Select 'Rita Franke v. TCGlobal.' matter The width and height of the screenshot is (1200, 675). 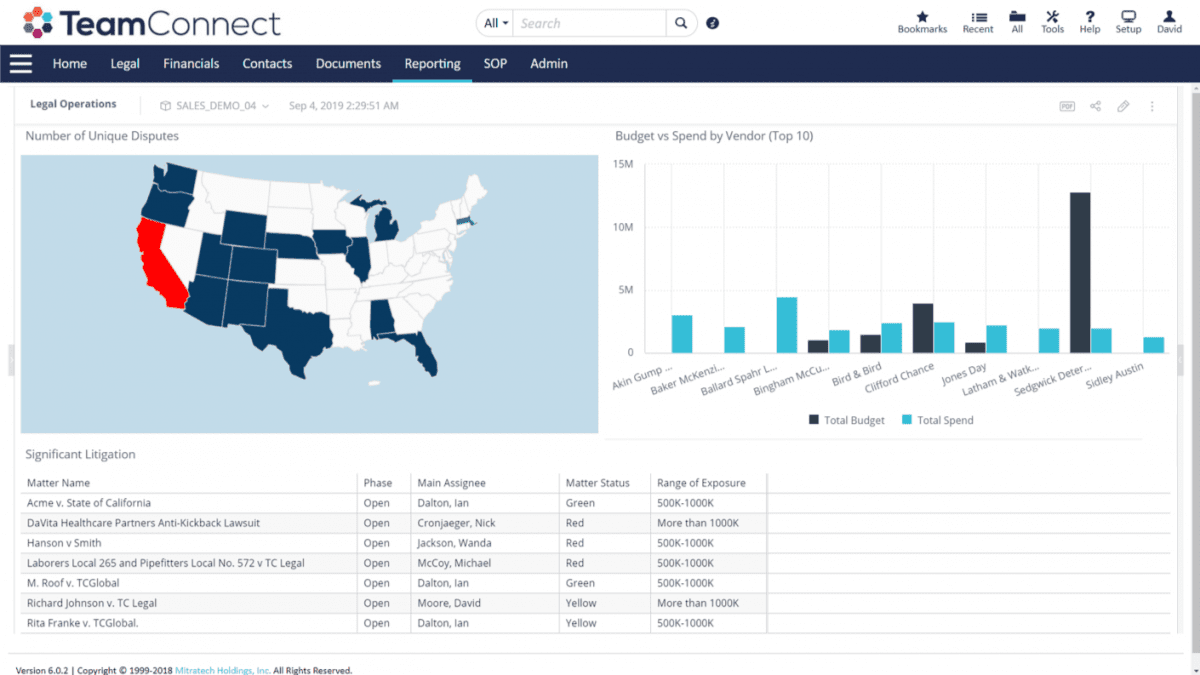[x=82, y=623]
